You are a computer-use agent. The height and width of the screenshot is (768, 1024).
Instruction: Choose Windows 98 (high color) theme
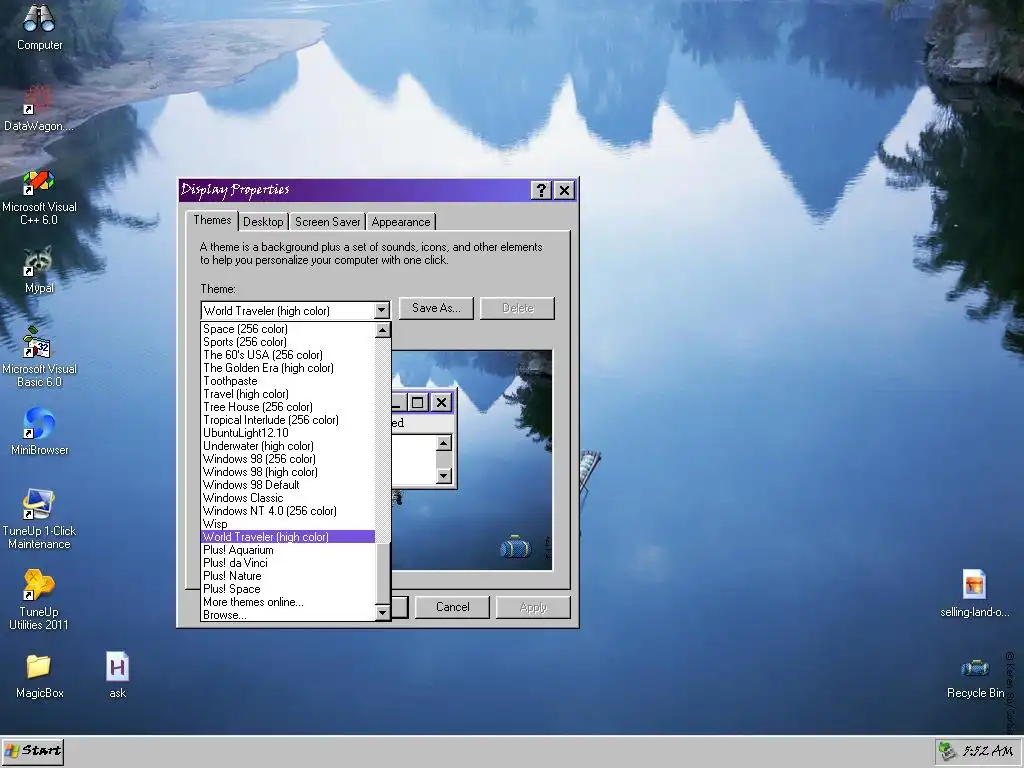tap(288, 472)
